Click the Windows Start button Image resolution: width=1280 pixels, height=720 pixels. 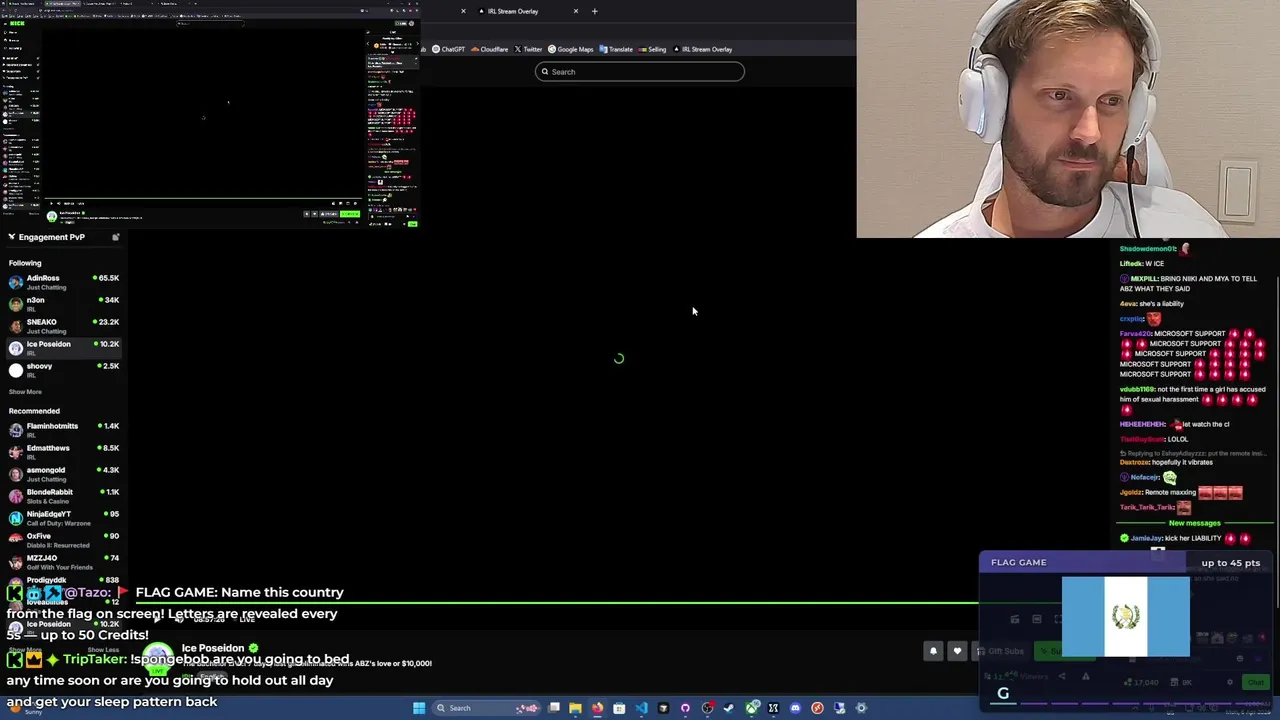[419, 708]
